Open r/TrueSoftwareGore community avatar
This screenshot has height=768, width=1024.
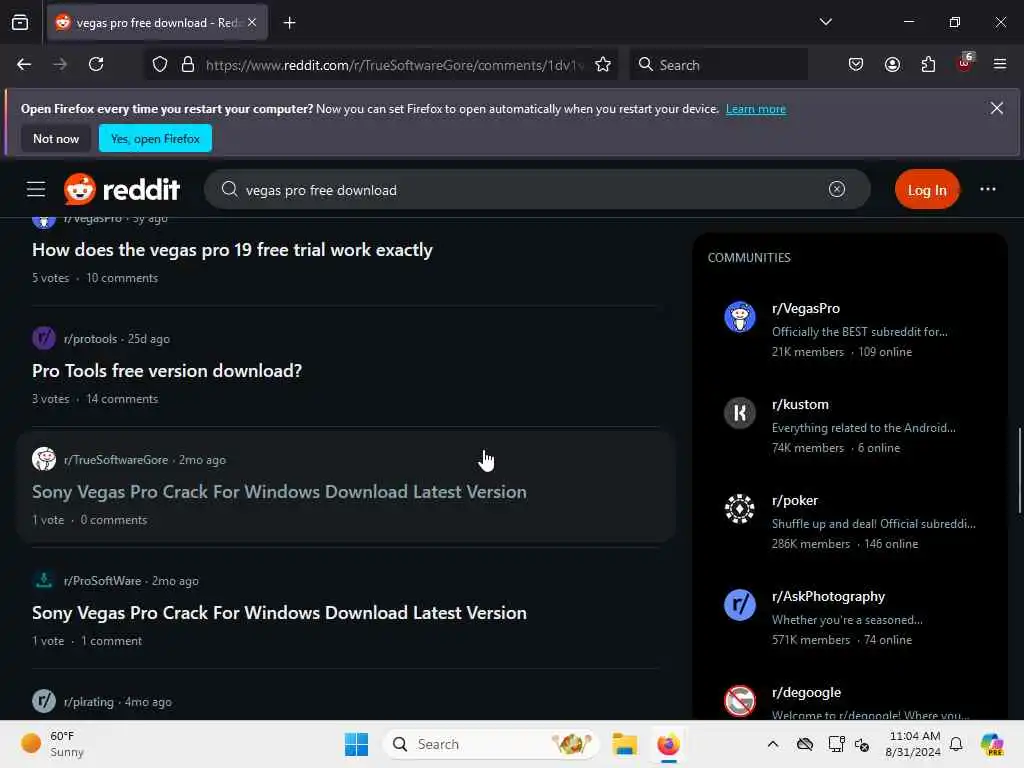(x=44, y=459)
